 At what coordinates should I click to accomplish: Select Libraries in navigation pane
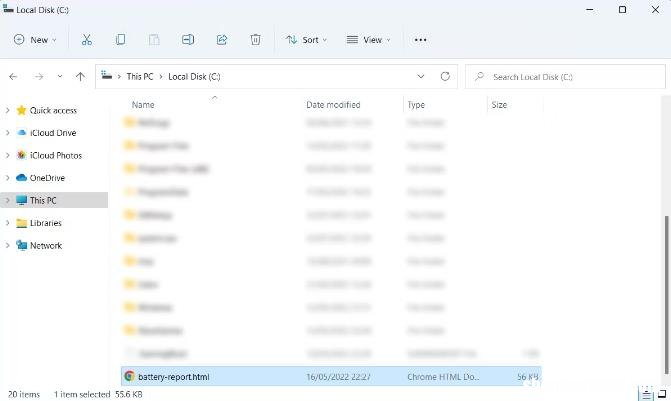pos(45,223)
